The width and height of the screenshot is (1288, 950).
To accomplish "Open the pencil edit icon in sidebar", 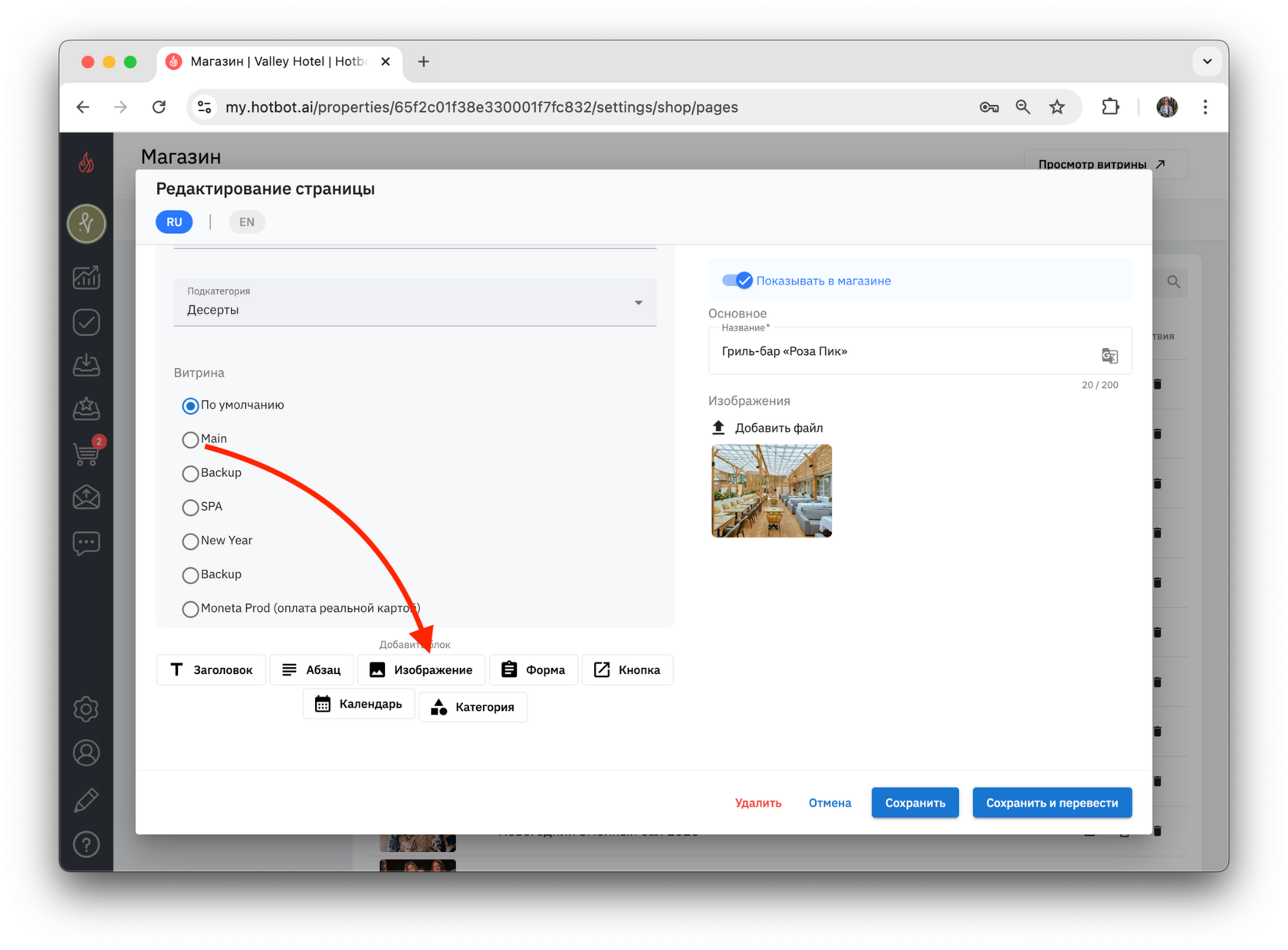I will tap(87, 800).
